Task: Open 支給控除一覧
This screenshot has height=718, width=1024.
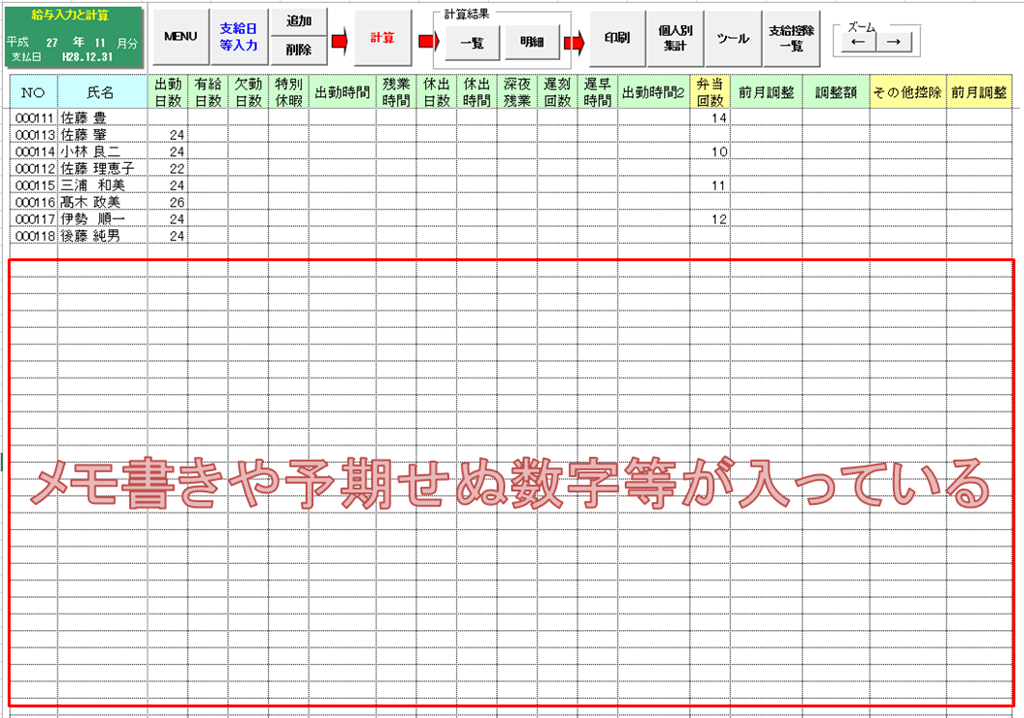Action: [791, 38]
